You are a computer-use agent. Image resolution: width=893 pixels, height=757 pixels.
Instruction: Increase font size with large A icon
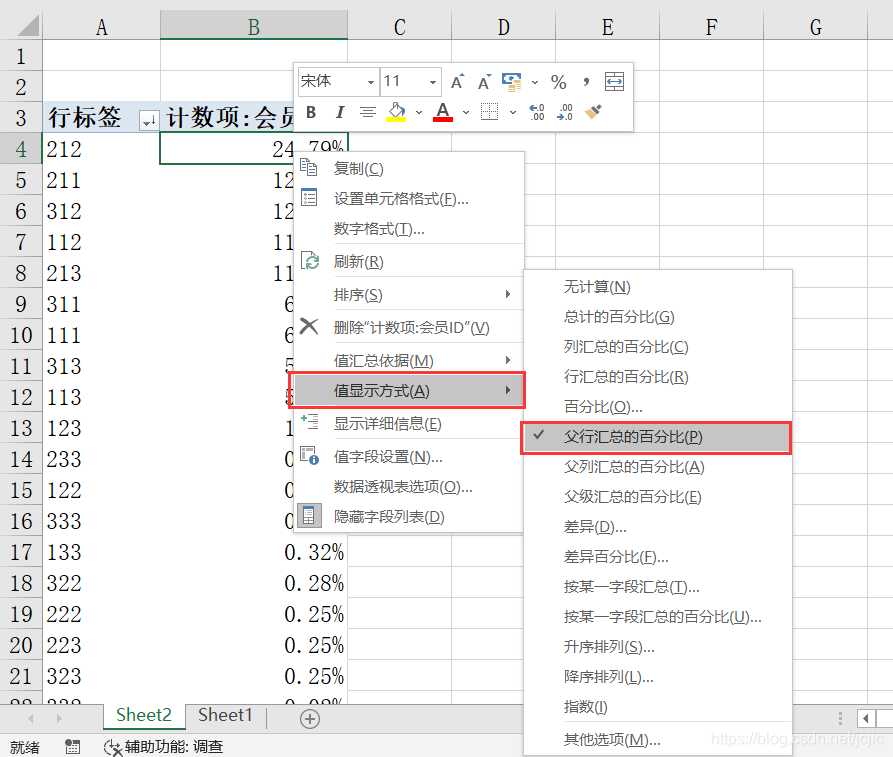coord(457,82)
